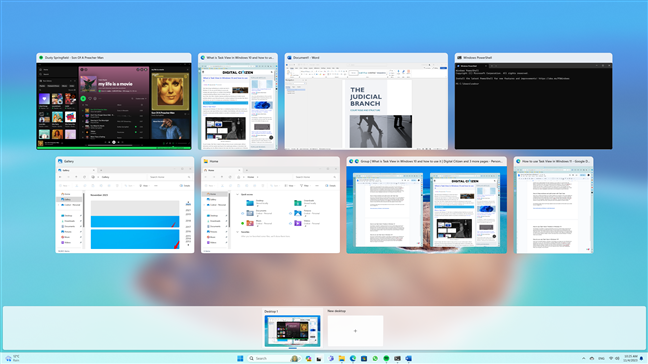Click the Gallery icon in its title label
Screen dimensions: 648x364
point(60,161)
